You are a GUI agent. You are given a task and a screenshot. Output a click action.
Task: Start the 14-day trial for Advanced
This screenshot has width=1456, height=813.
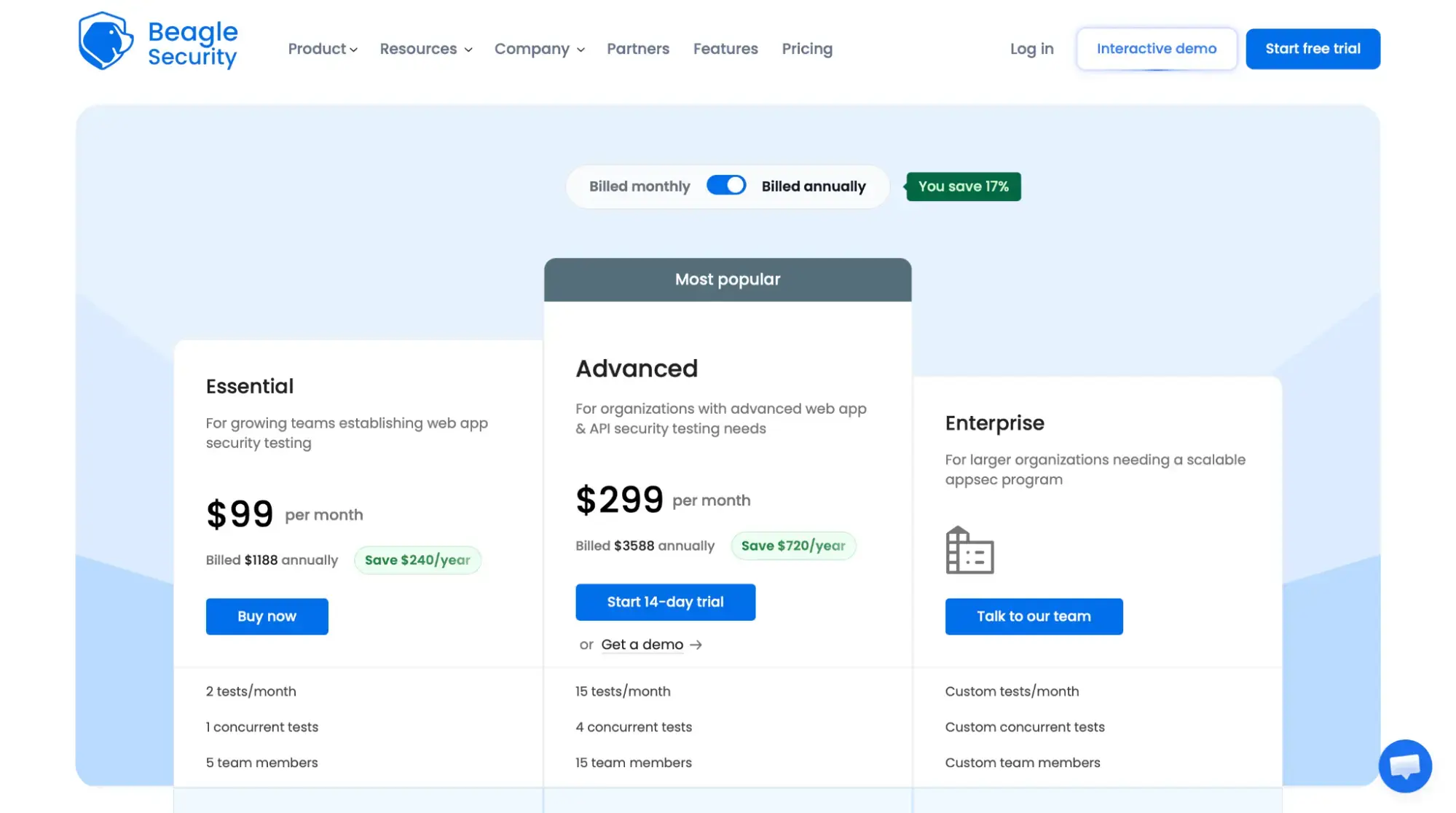click(x=665, y=602)
